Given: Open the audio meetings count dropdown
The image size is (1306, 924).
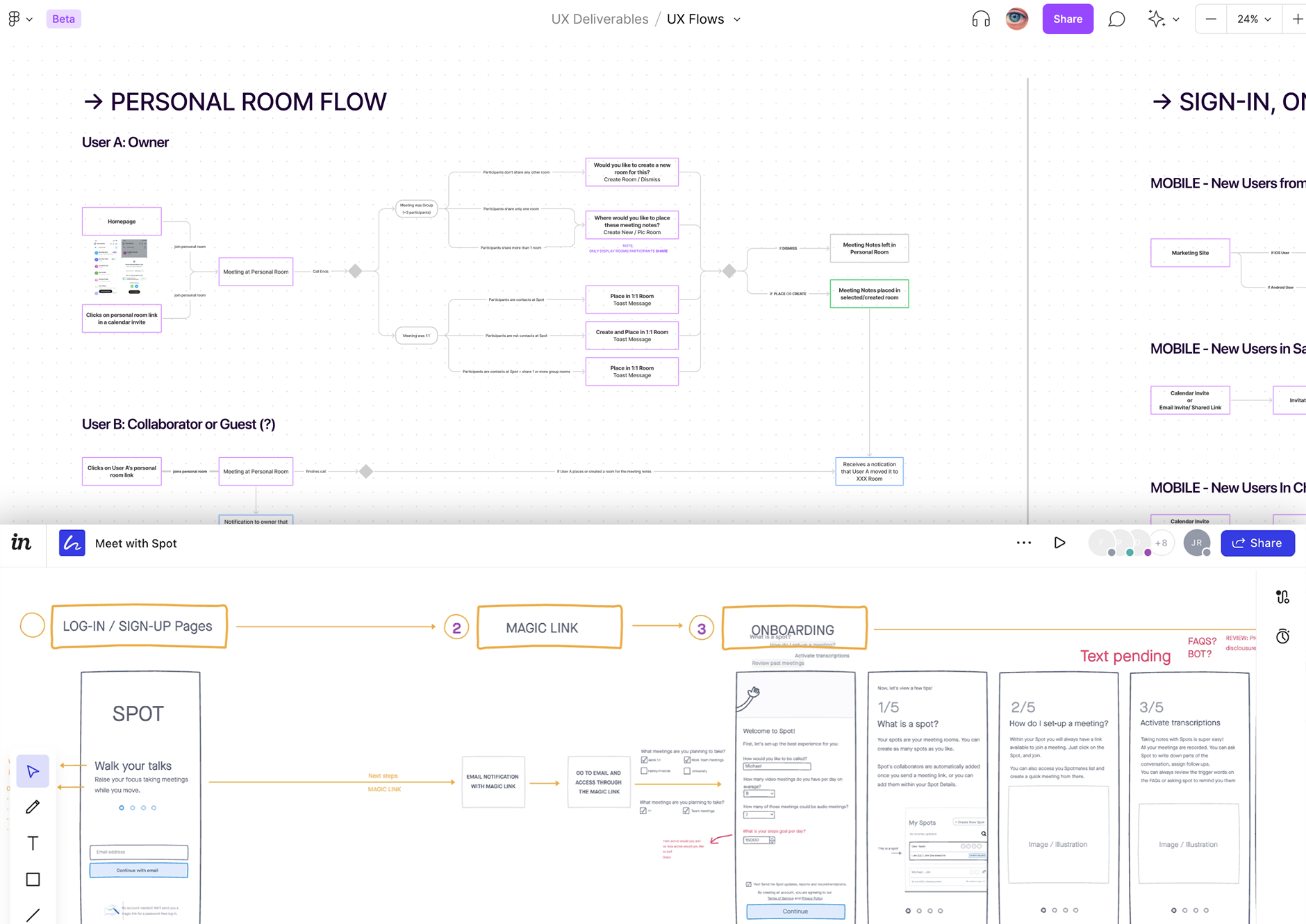Looking at the screenshot, I should [759, 815].
